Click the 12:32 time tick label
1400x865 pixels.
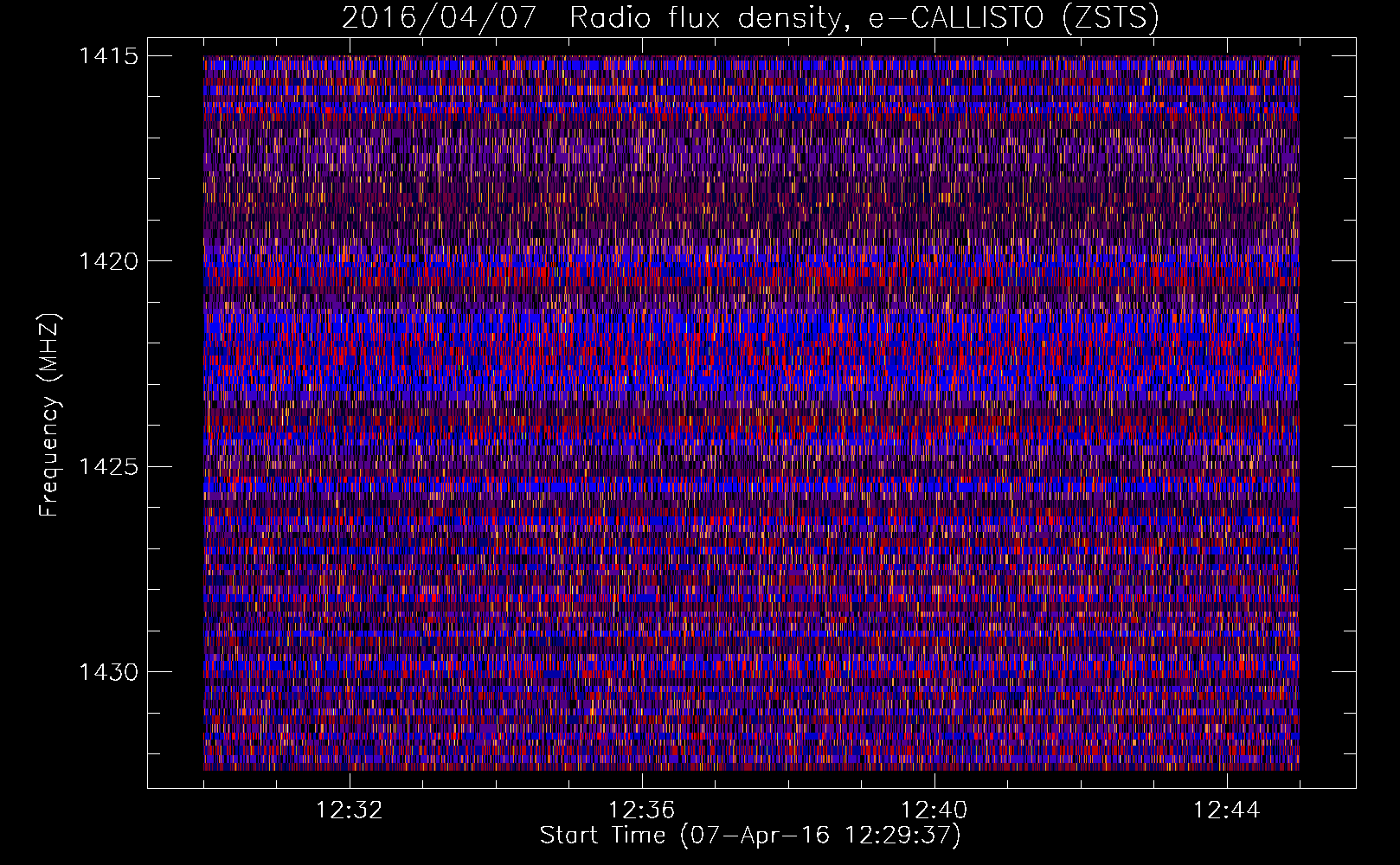click(350, 810)
